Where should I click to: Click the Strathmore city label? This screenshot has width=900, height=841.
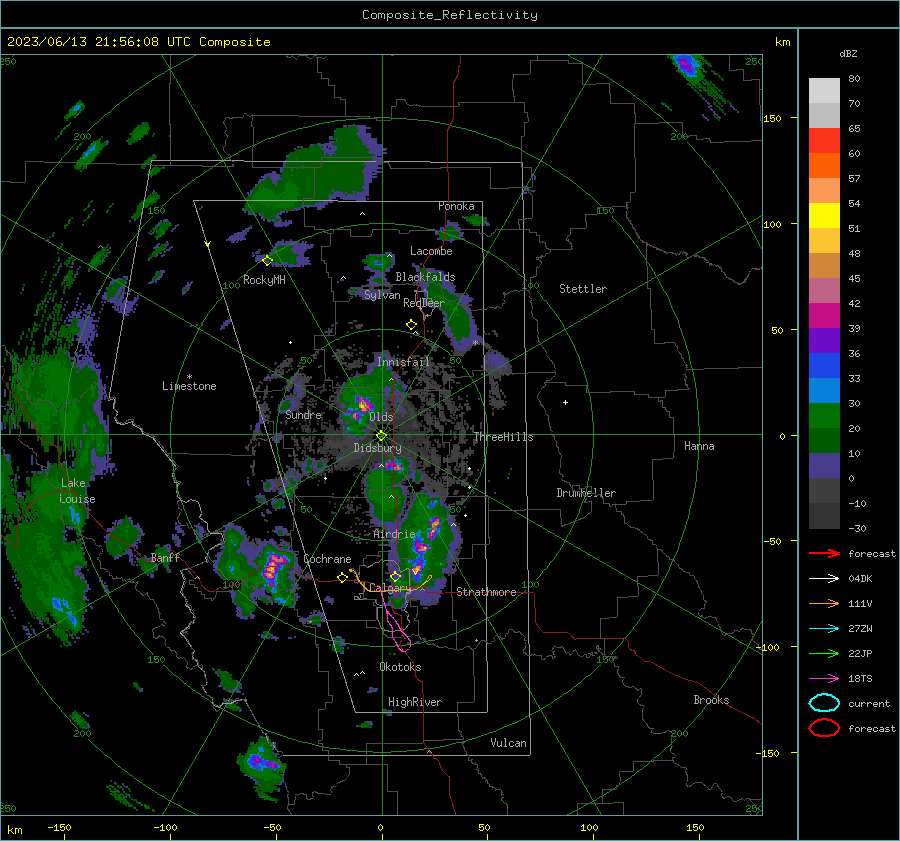pyautogui.click(x=486, y=592)
